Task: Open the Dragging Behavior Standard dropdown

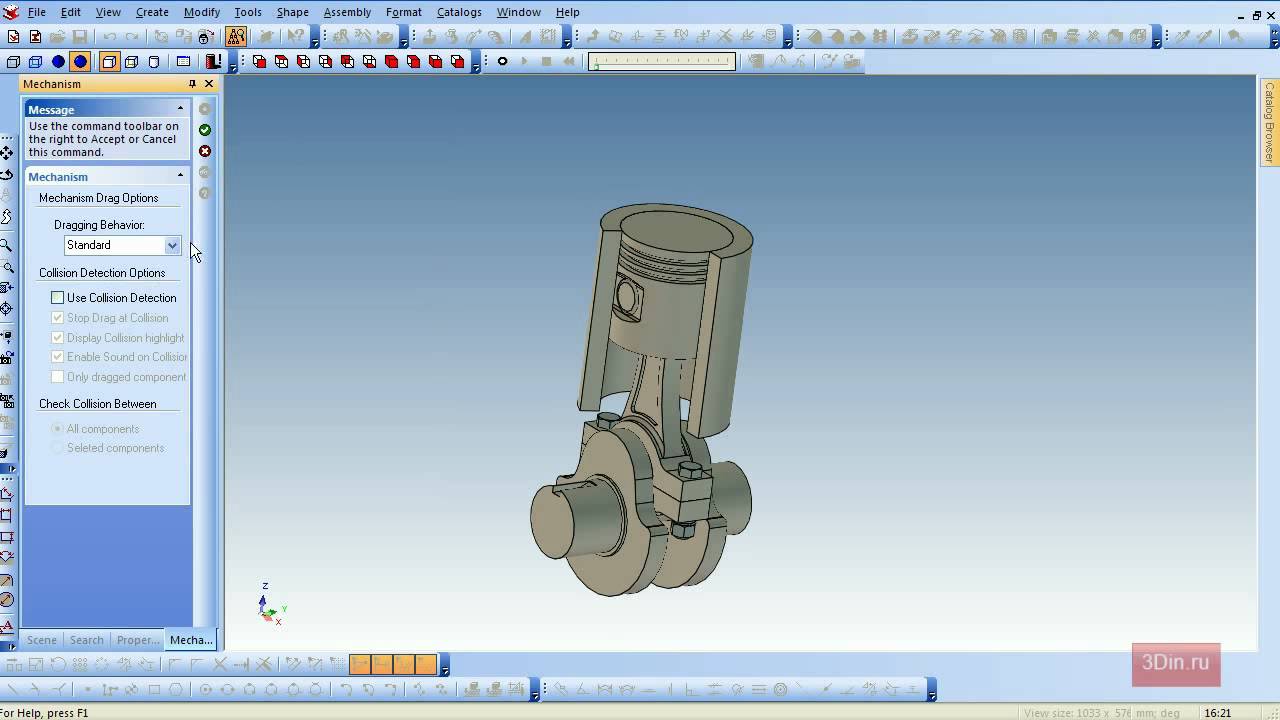Action: point(172,245)
